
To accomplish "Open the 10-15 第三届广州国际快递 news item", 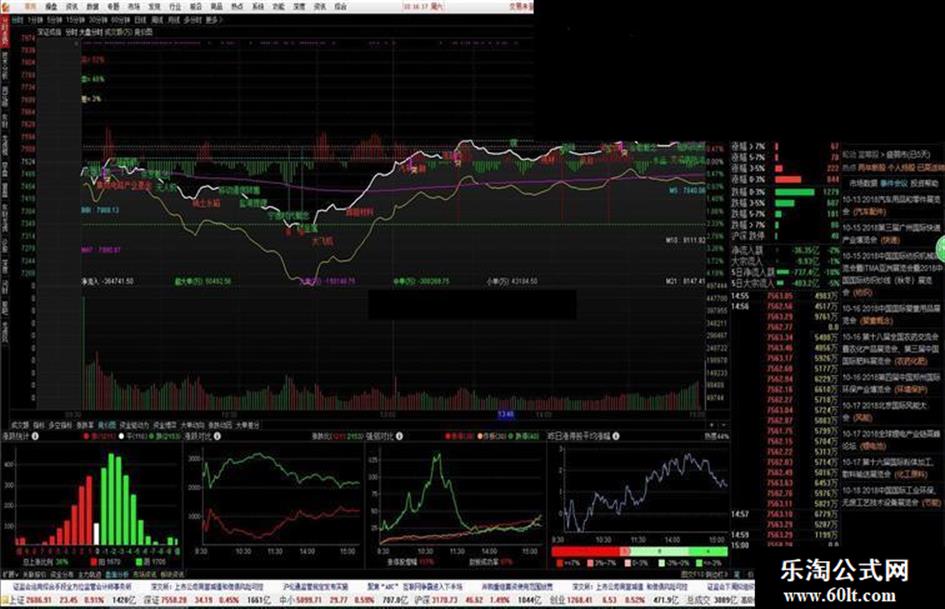I will [x=891, y=233].
